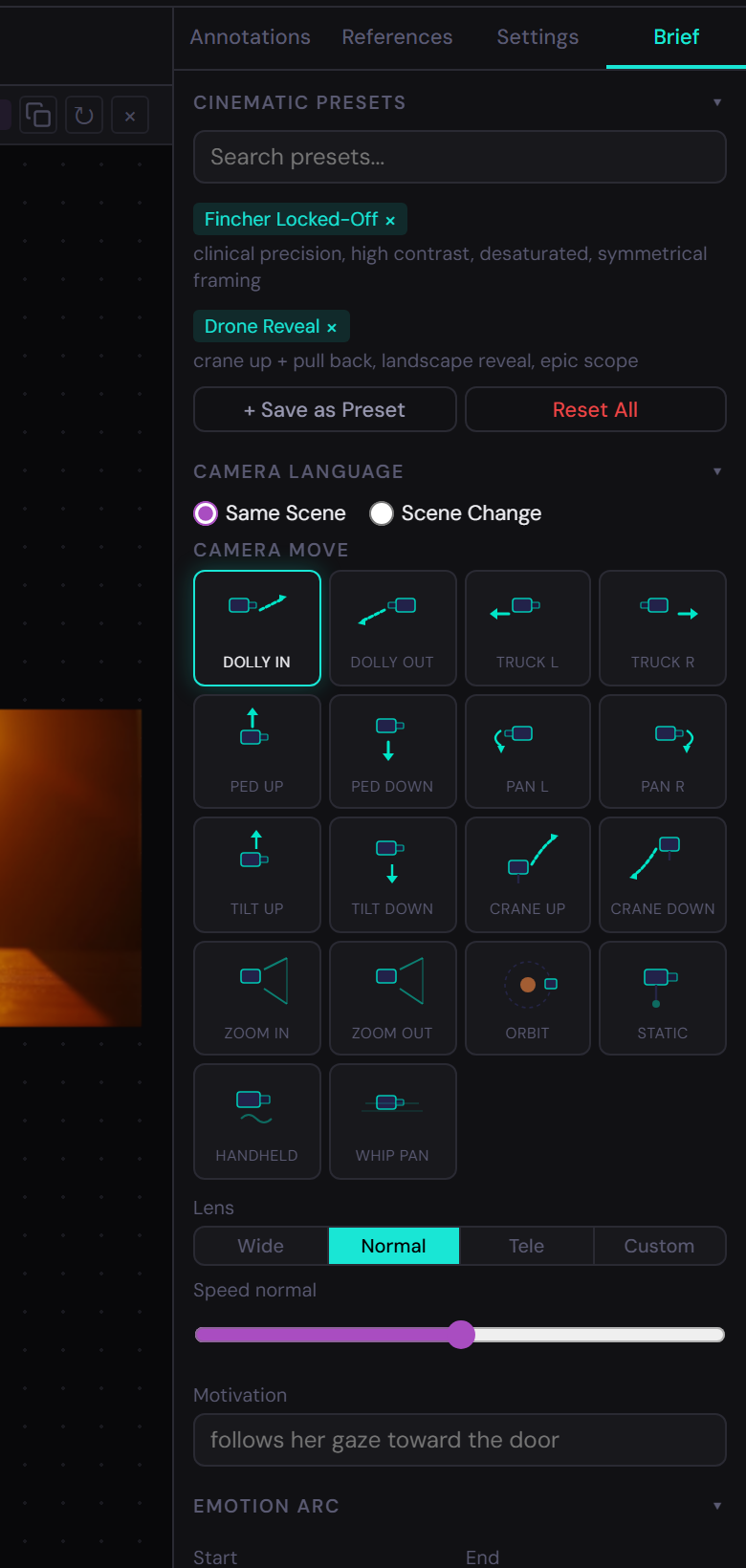Collapse the Camera Language section

[717, 471]
